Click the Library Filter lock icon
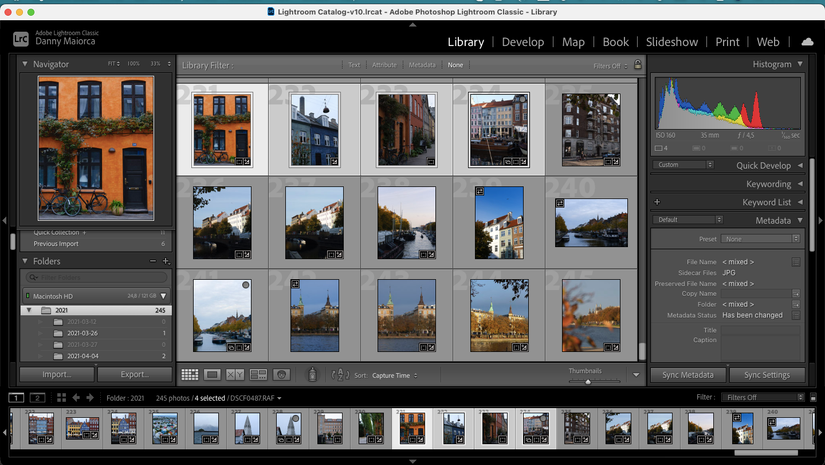 coord(638,65)
